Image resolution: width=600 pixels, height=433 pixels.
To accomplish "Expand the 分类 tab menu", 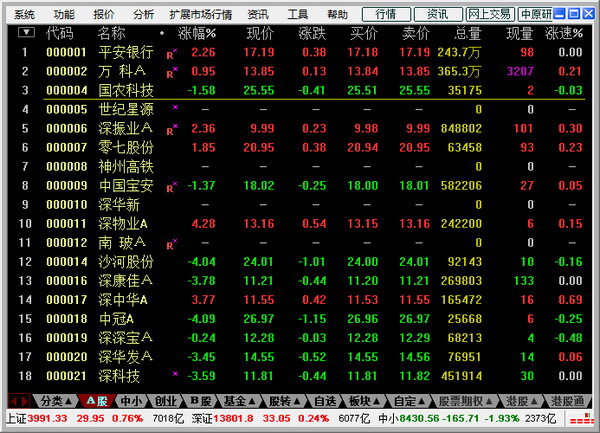I will 68,401.
